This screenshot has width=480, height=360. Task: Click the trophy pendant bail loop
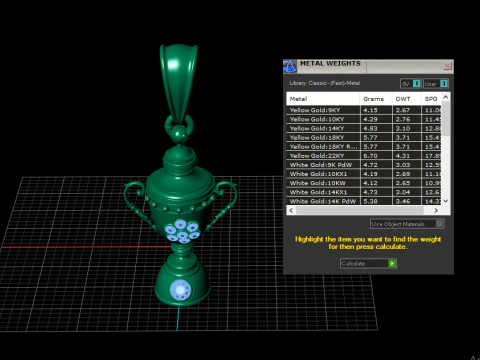click(179, 83)
